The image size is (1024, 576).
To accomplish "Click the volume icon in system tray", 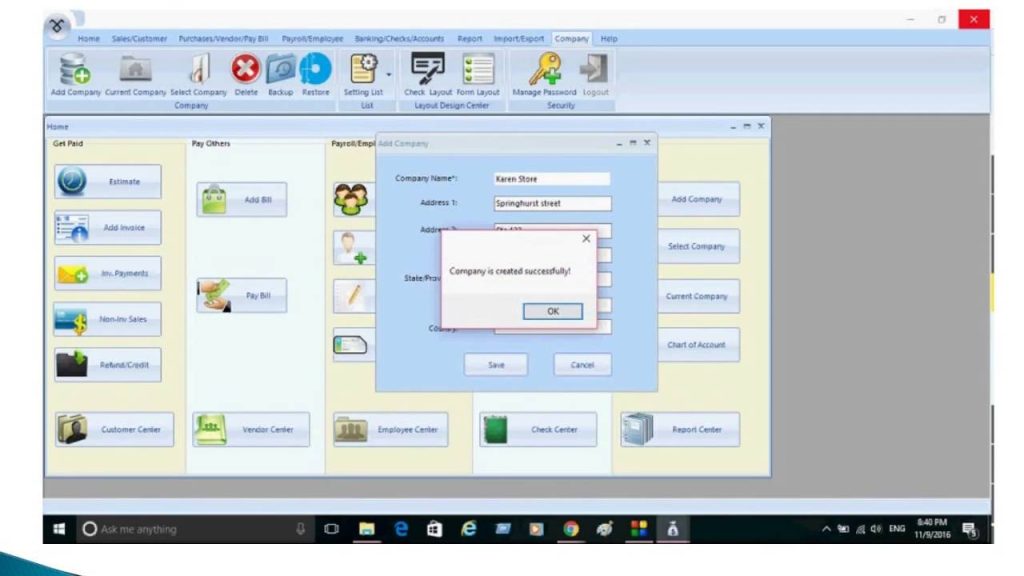I will 875,529.
